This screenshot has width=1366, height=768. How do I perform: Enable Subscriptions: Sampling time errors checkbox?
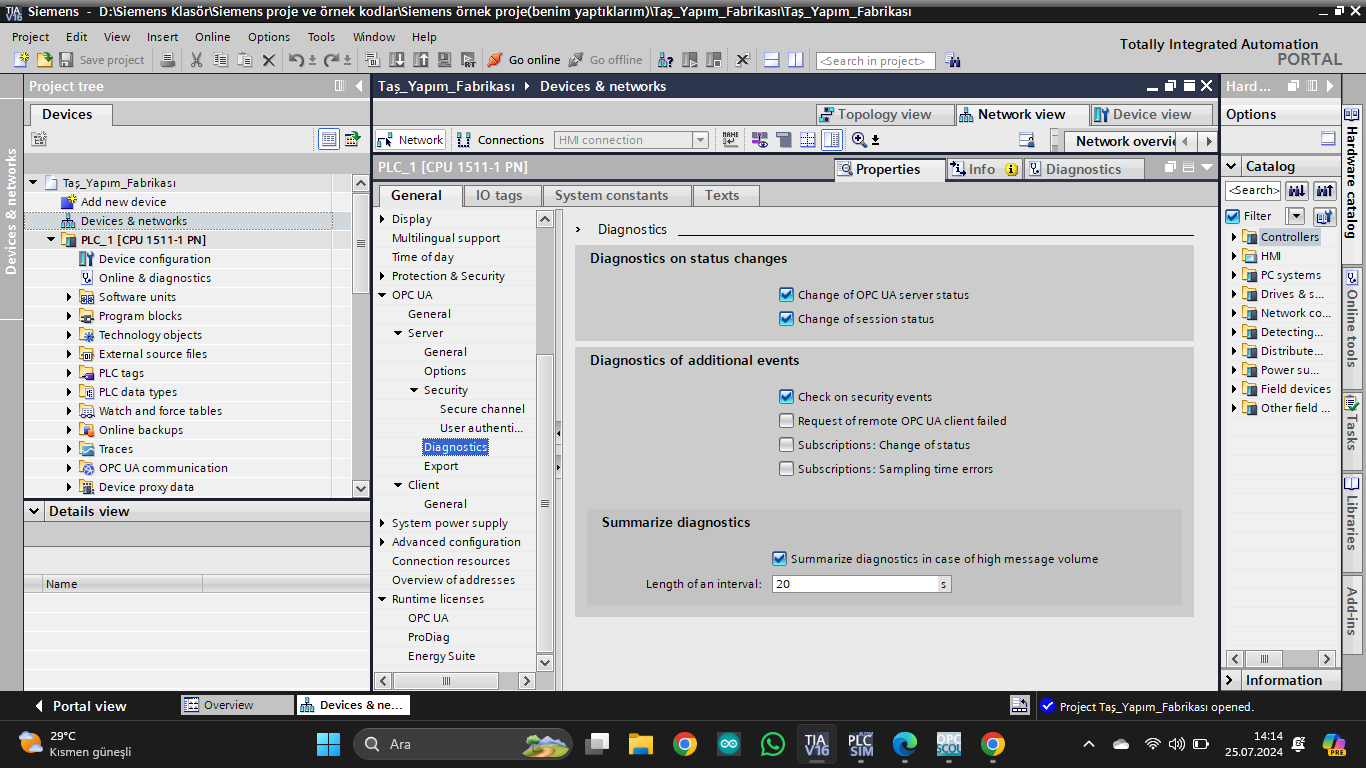coord(786,469)
